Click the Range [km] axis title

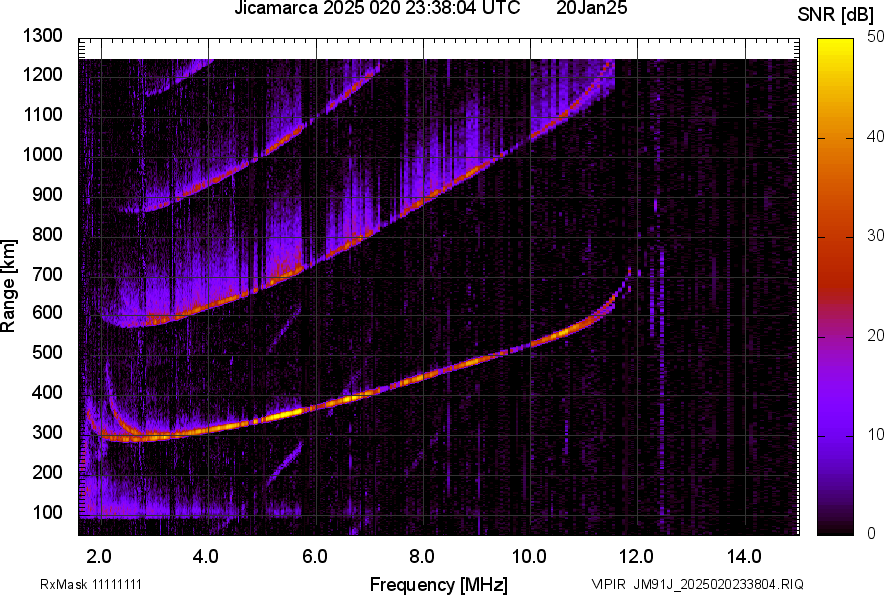point(9,286)
